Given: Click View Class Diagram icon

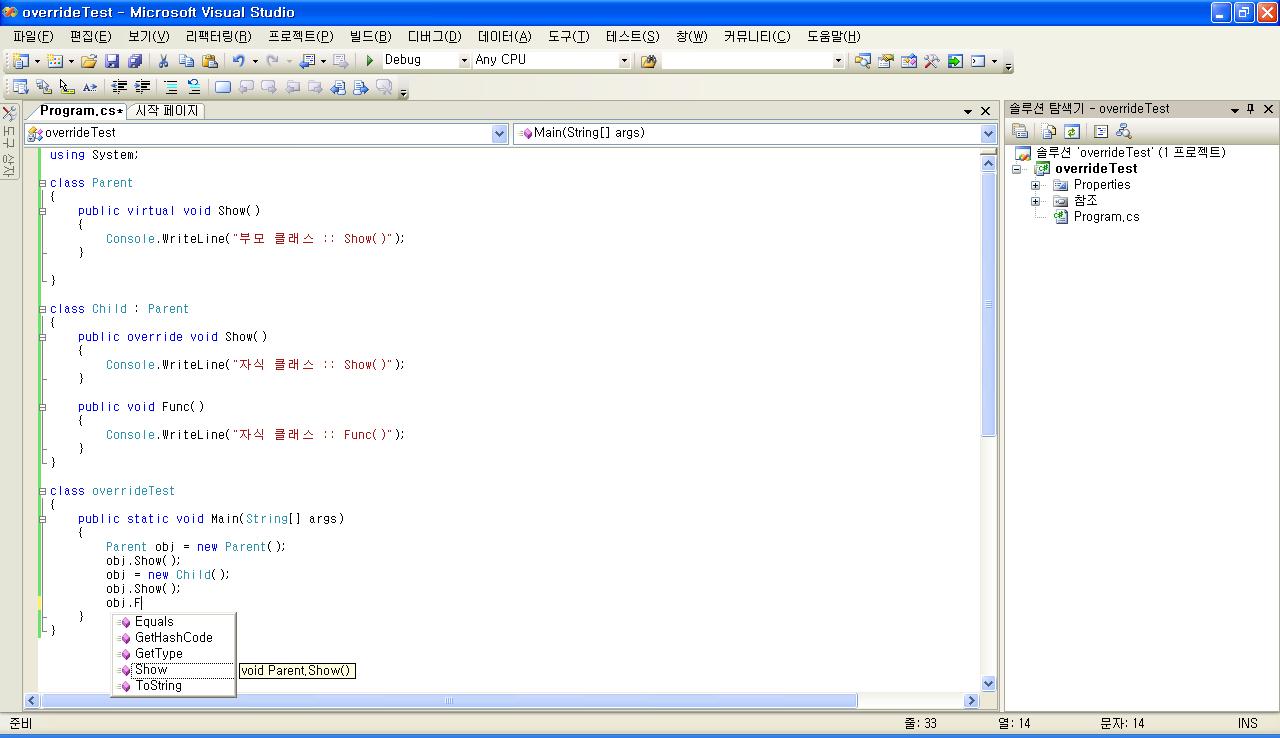Looking at the screenshot, I should click(x=1124, y=131).
